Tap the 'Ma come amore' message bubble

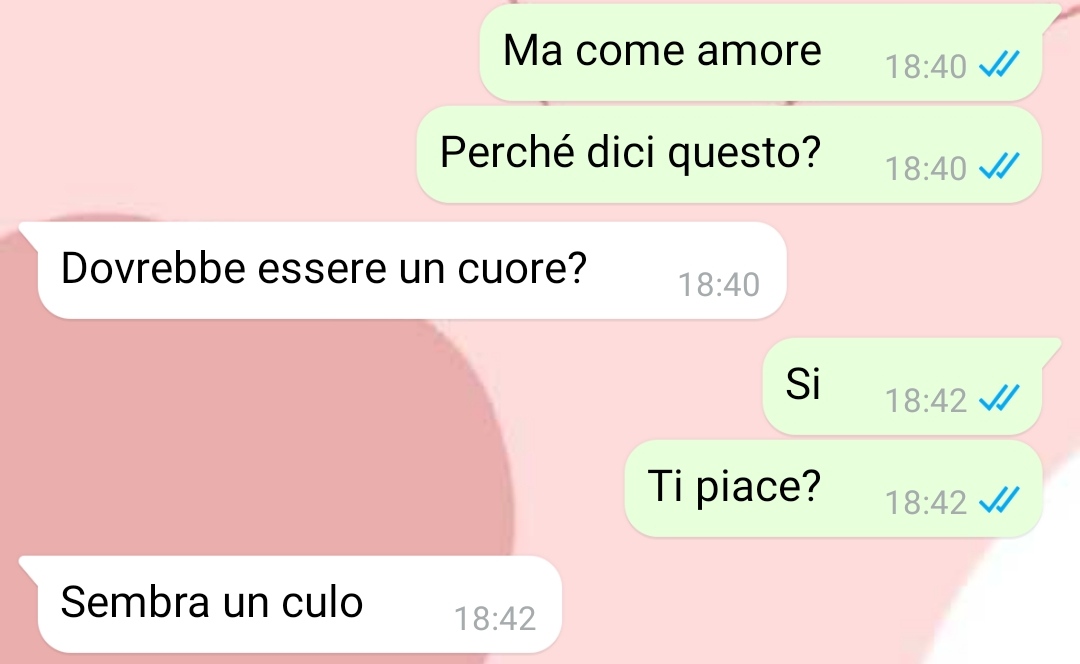pos(760,52)
